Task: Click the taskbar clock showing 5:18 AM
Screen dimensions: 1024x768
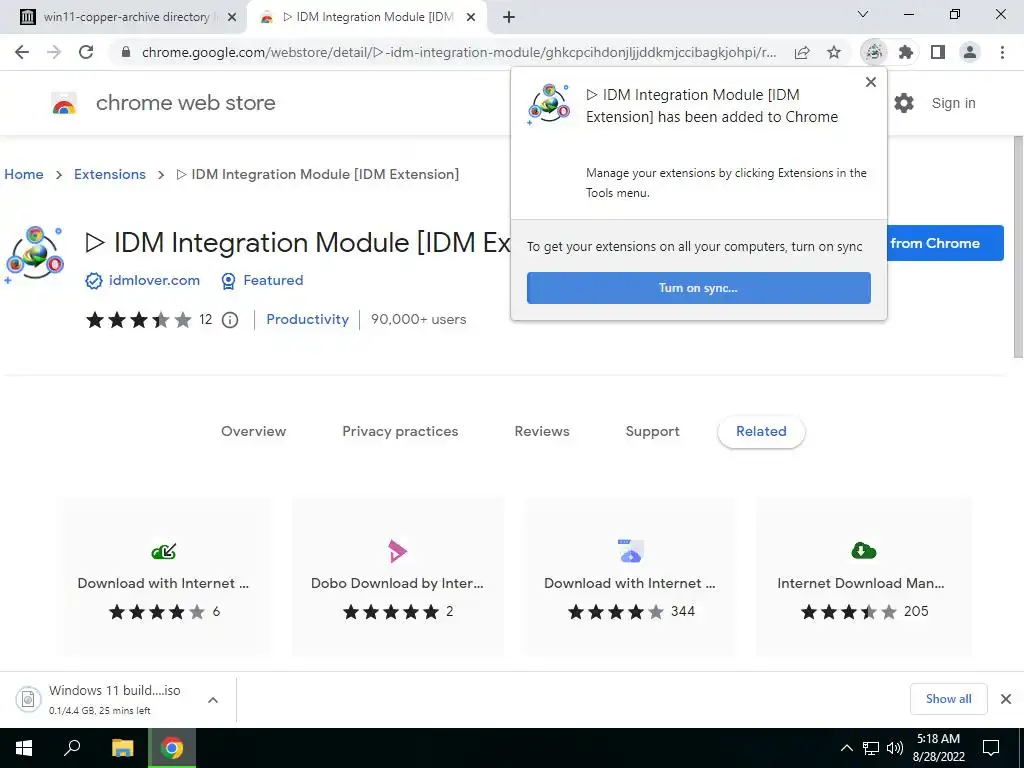Action: pyautogui.click(x=938, y=748)
